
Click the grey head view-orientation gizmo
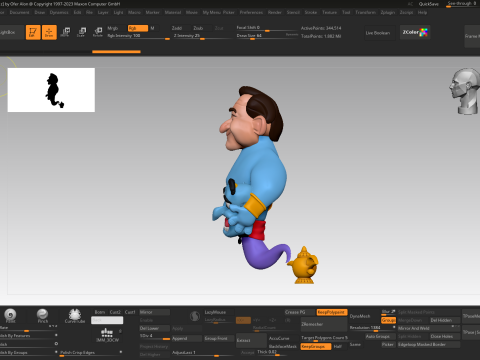tap(465, 91)
